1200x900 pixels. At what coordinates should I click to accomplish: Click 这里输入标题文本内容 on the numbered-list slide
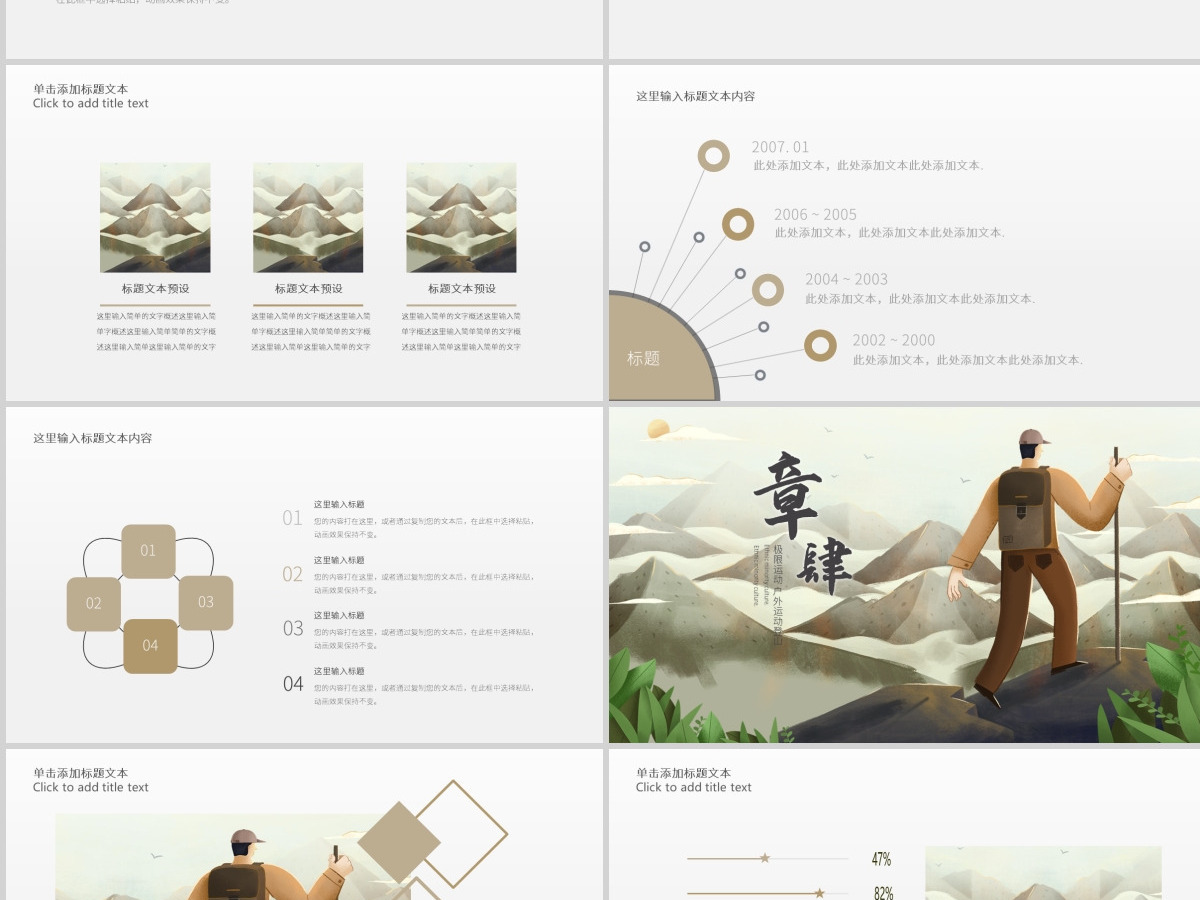tap(93, 438)
